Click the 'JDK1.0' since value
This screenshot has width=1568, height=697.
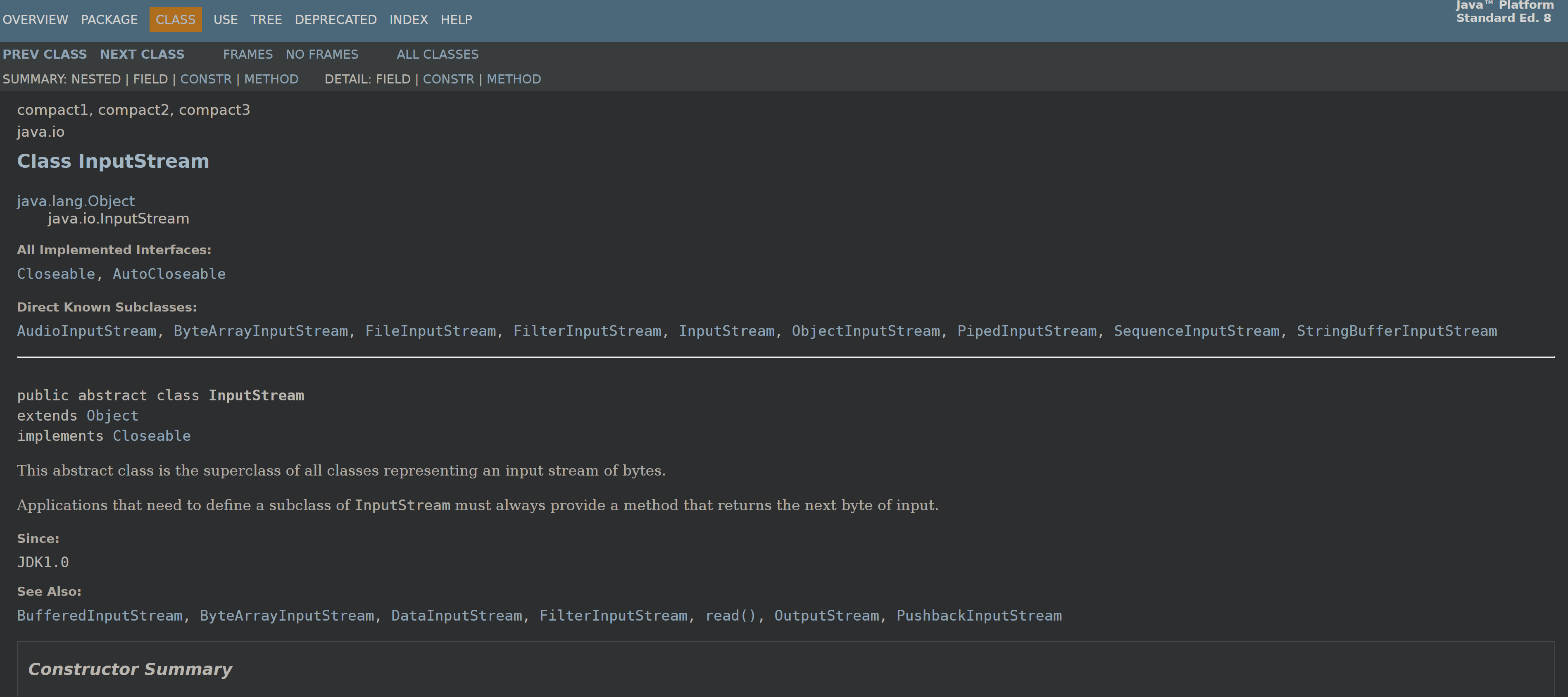(43, 562)
